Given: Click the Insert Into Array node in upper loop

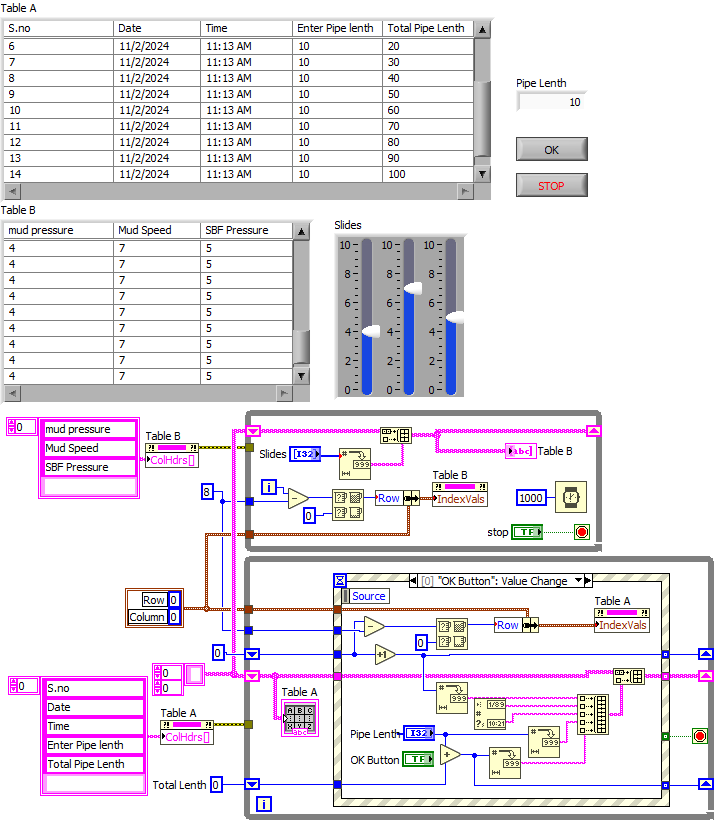Looking at the screenshot, I should [396, 435].
